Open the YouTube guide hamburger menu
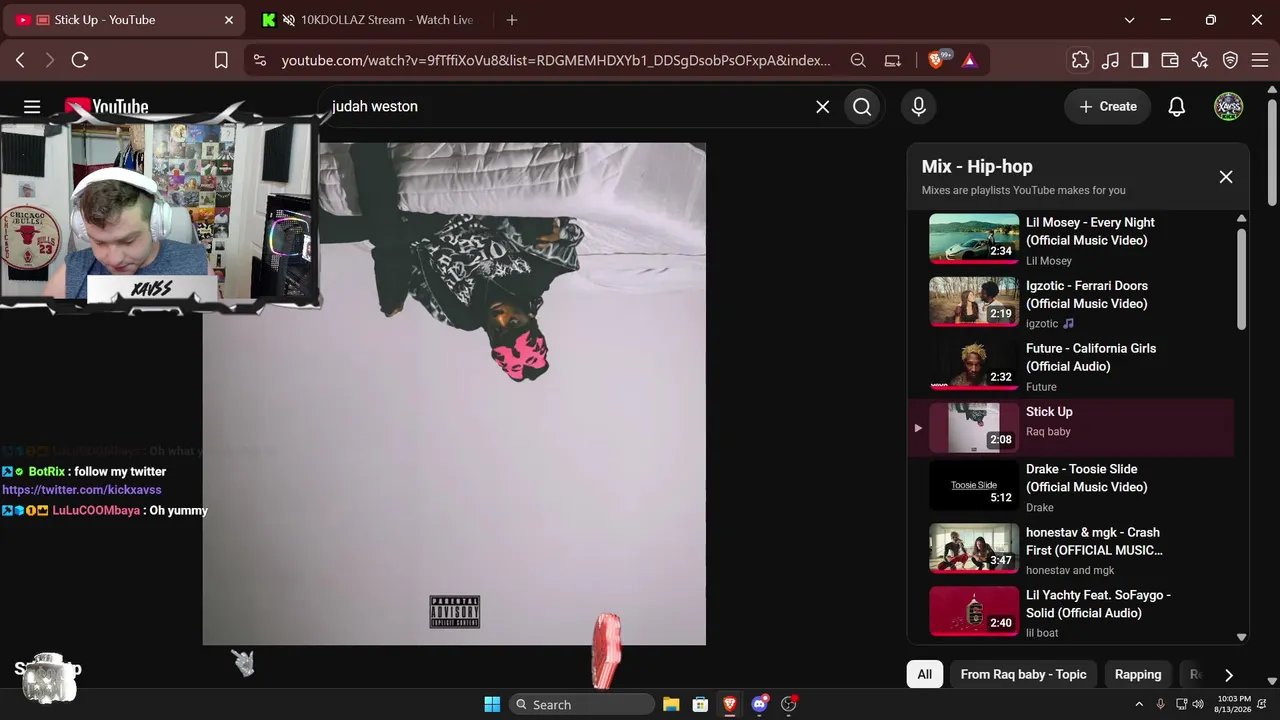The width and height of the screenshot is (1280, 720). 32,106
